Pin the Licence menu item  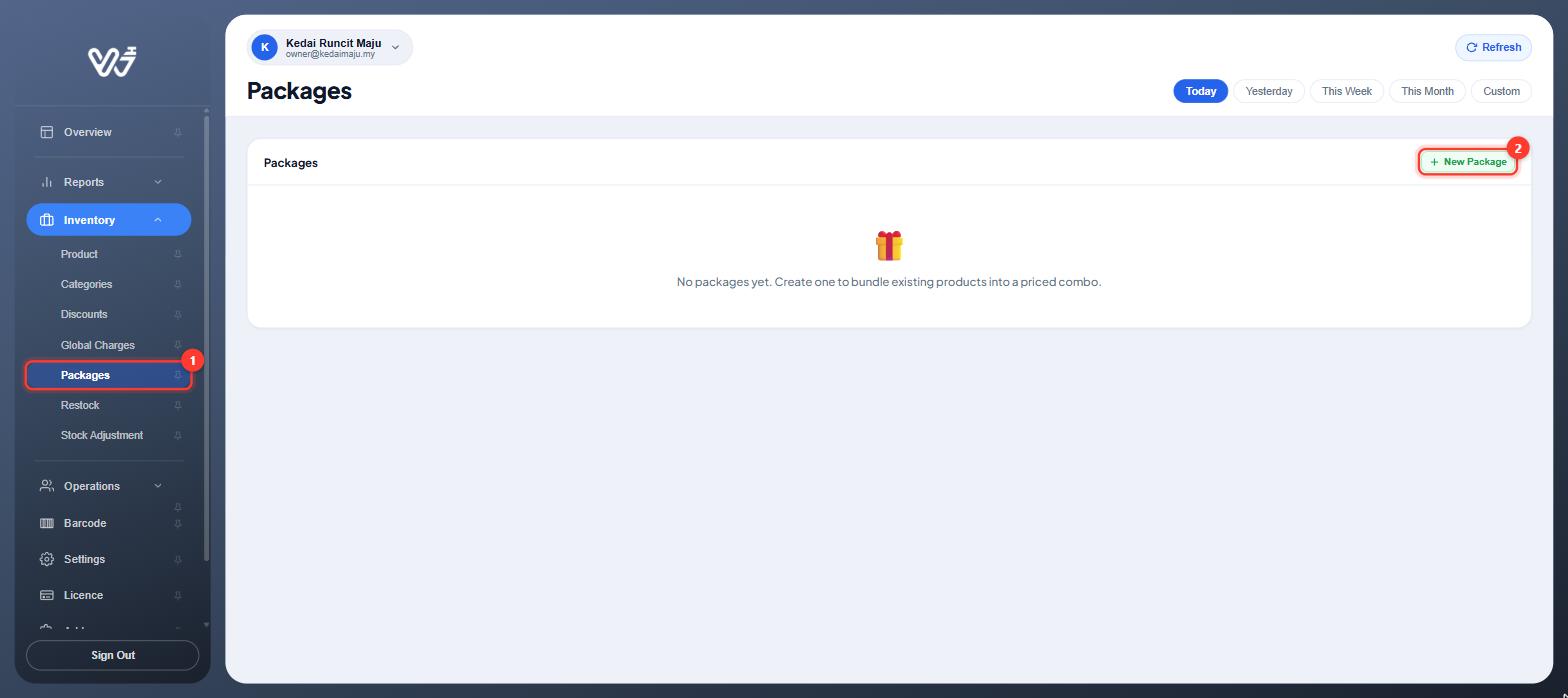click(178, 595)
